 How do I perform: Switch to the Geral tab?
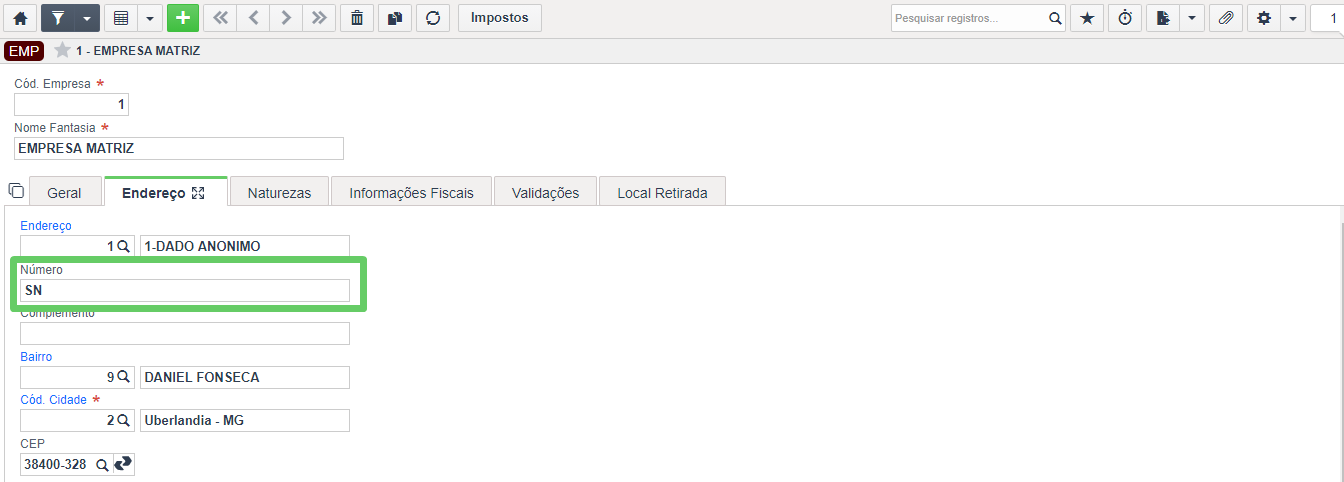[64, 192]
